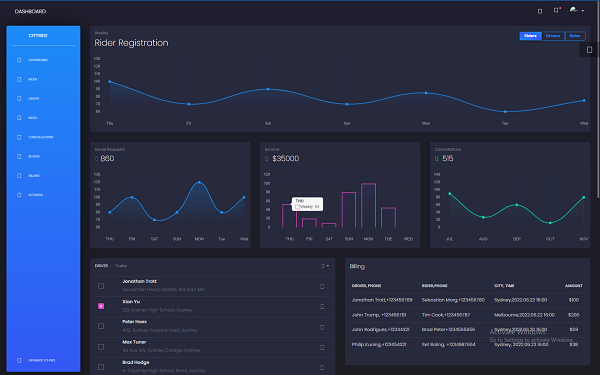Click the Philip Kuning driver cell in Billing
600x375 pixels.
tap(379, 344)
